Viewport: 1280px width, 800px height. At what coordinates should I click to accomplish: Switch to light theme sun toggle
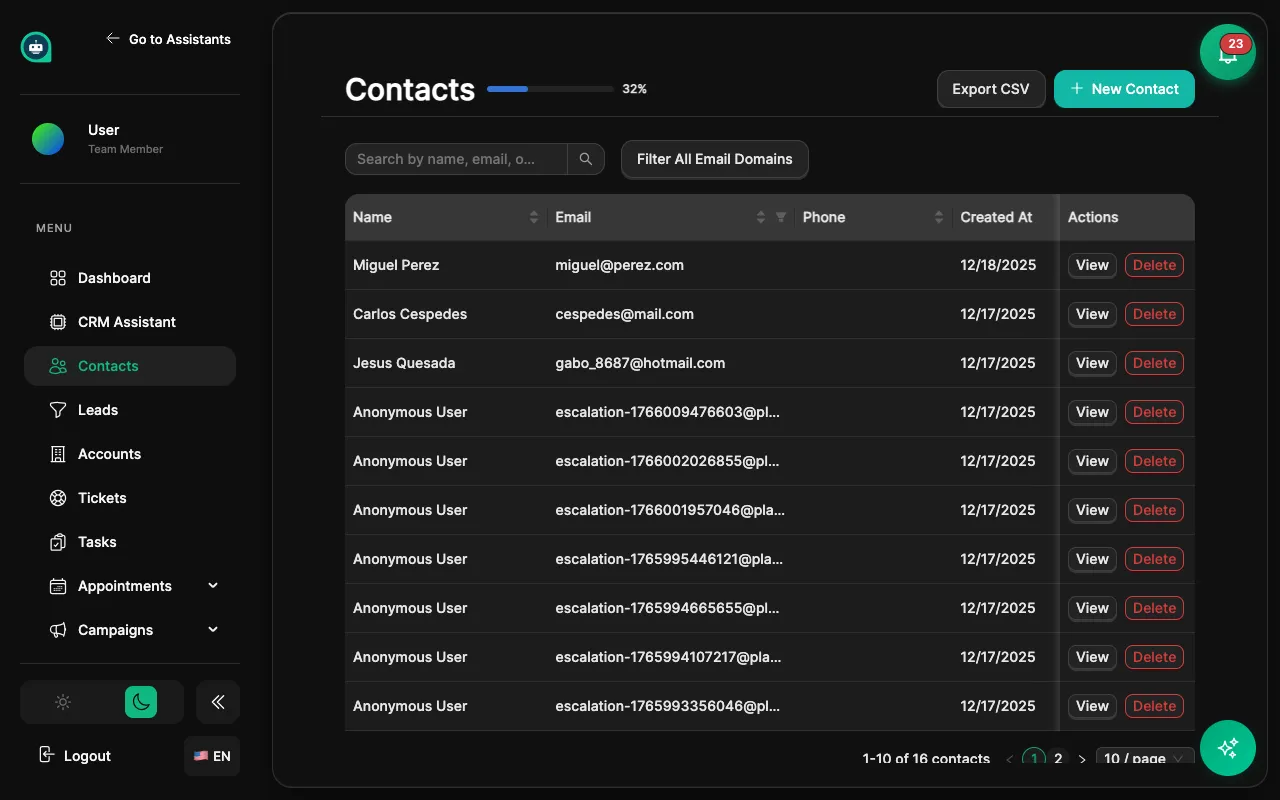click(63, 702)
